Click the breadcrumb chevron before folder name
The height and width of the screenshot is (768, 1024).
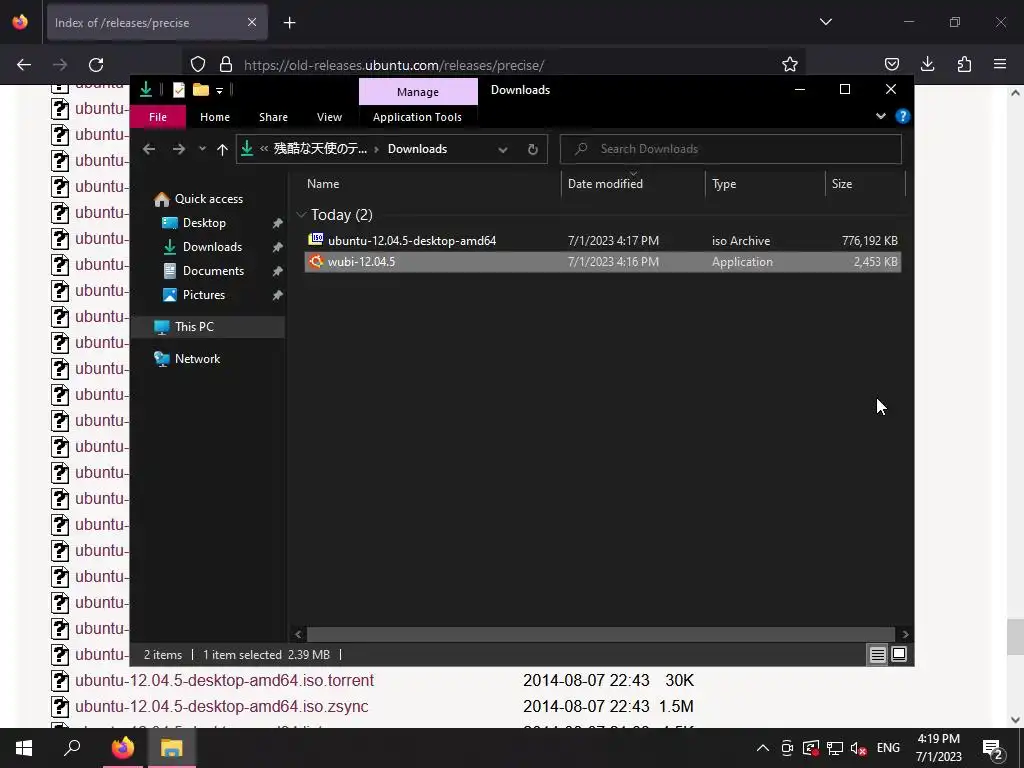264,149
